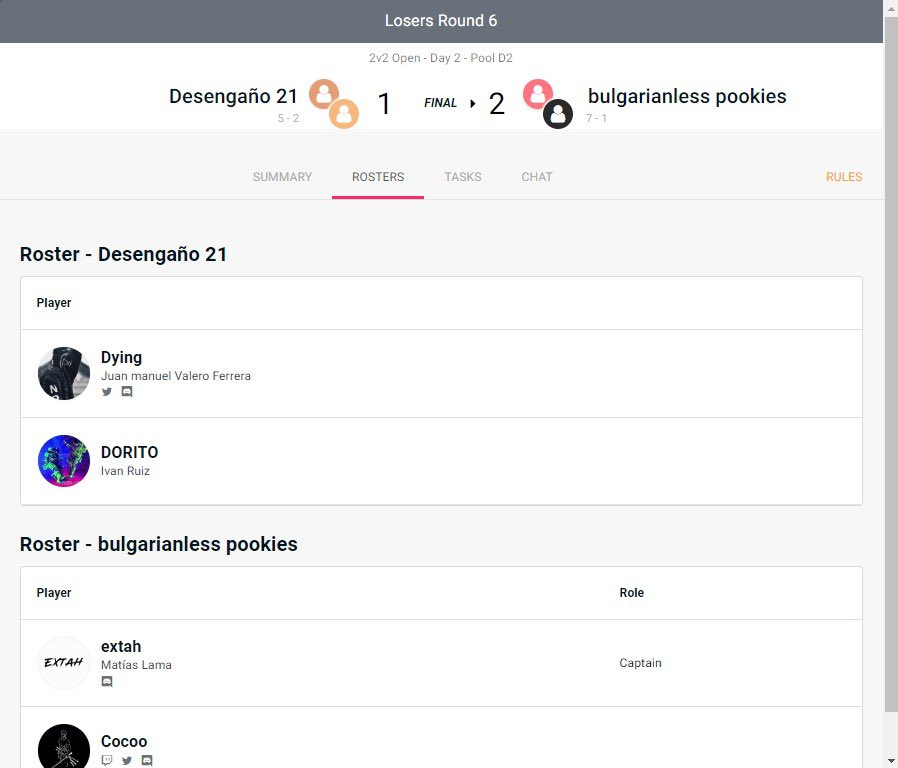Open player DORITO's profile name
The height and width of the screenshot is (768, 898).
(129, 452)
